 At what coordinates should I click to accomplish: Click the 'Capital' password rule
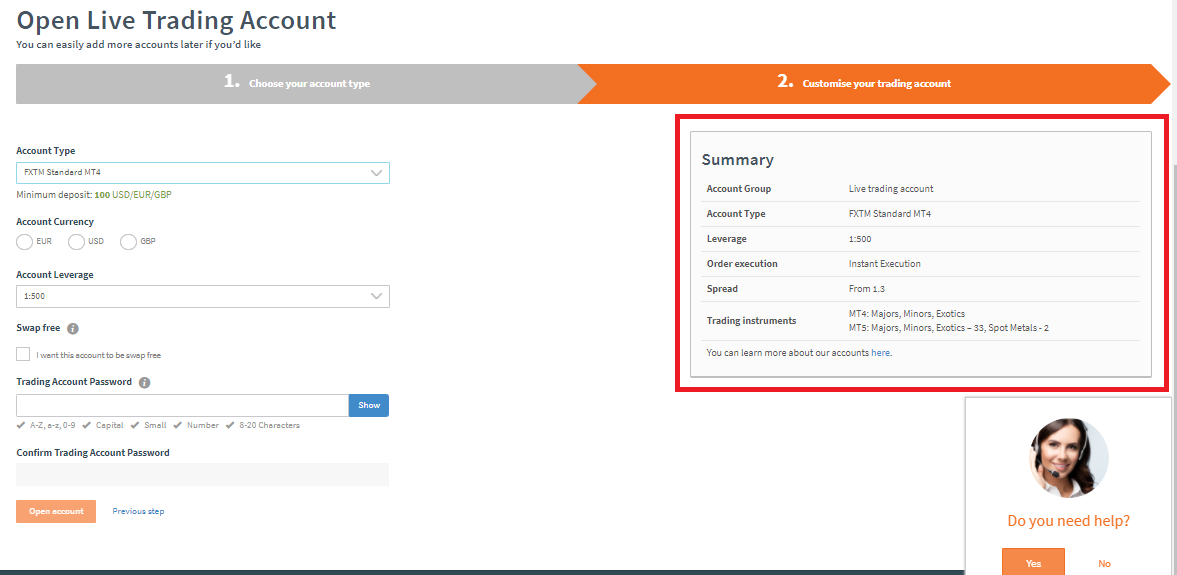110,425
